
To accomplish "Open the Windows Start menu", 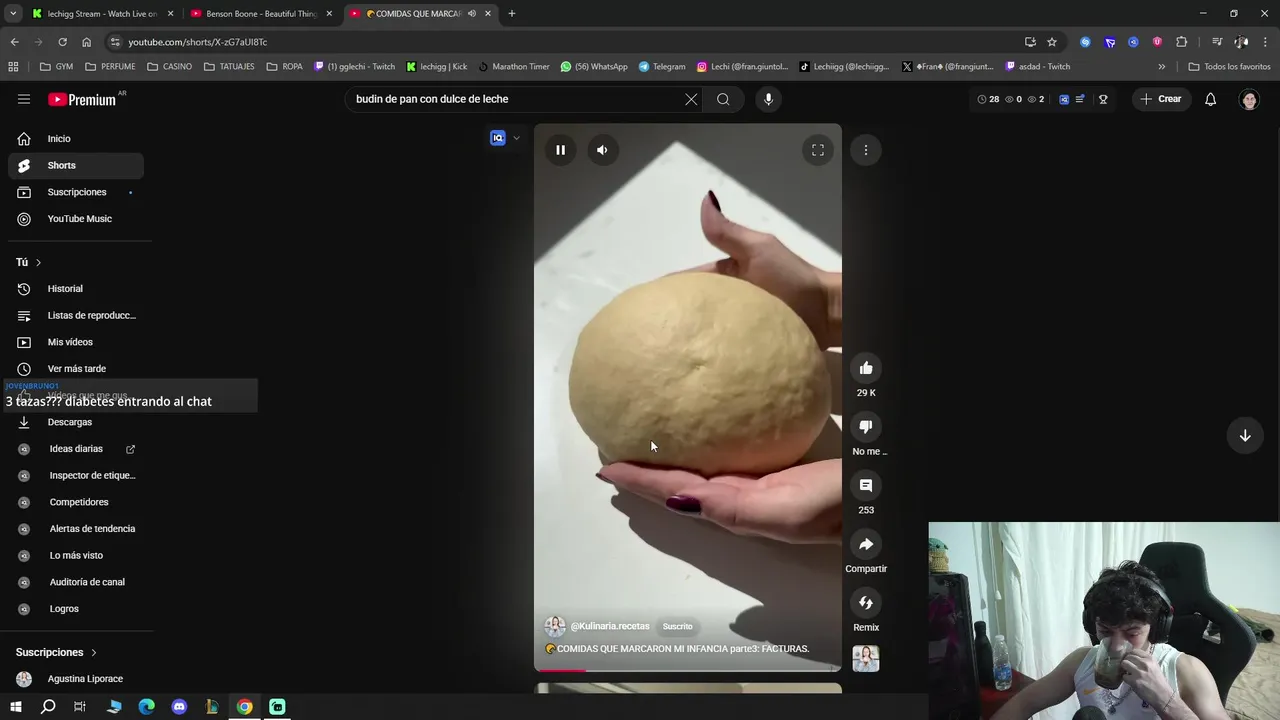I will pyautogui.click(x=15, y=707).
